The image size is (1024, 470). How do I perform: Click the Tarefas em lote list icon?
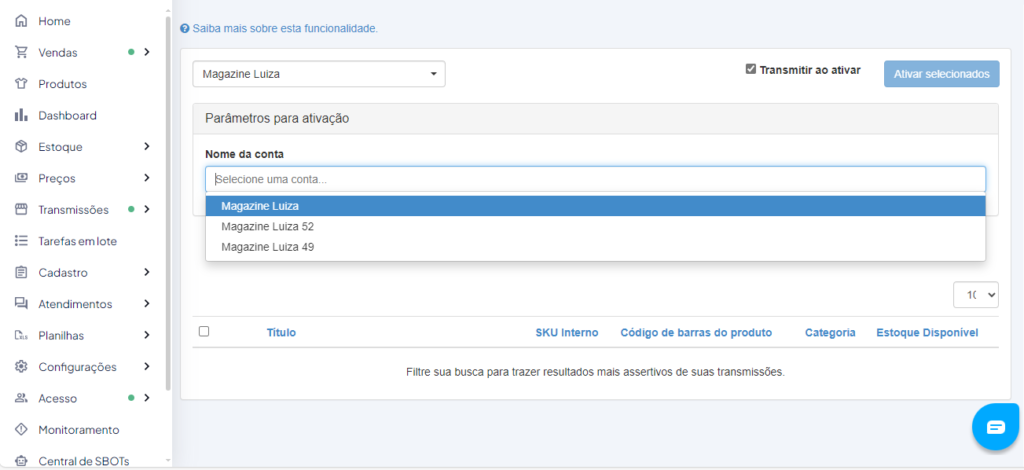21,241
